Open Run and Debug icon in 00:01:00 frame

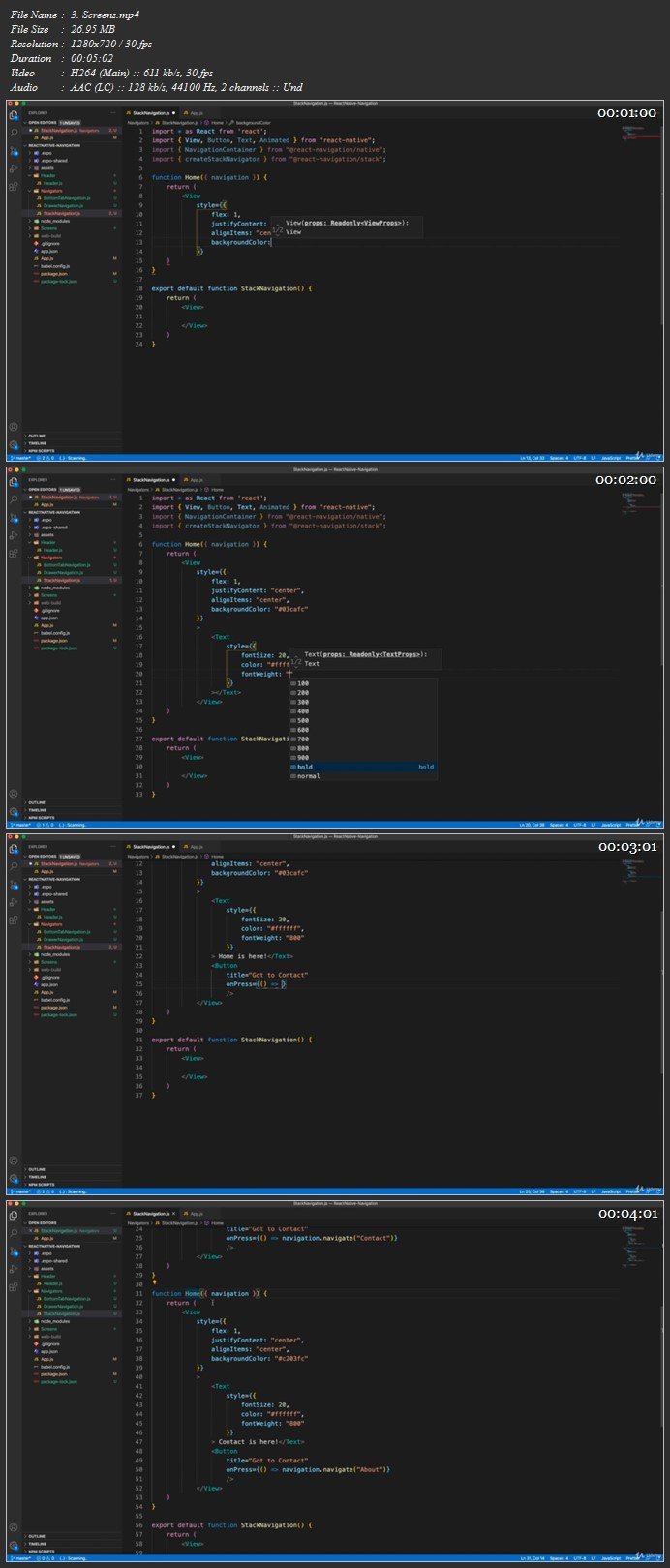click(14, 168)
